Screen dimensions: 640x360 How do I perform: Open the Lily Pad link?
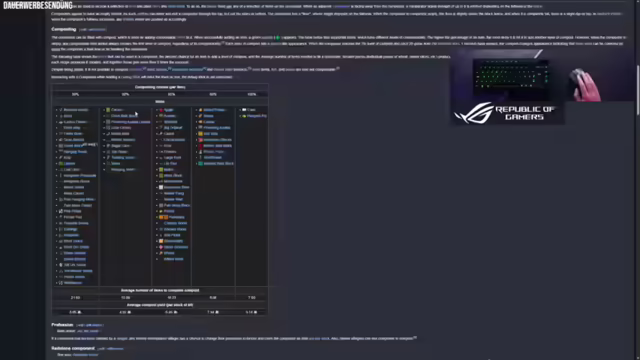tap(171, 163)
